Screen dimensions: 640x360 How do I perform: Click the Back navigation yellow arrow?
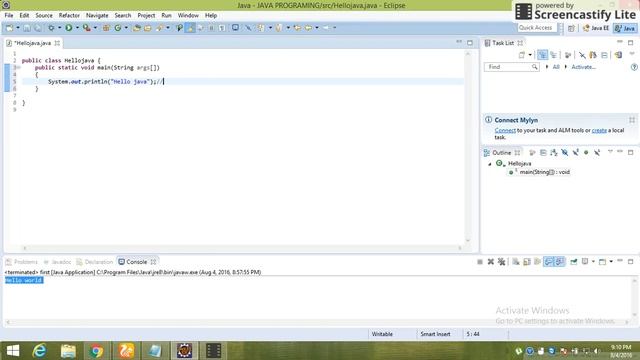(x=308, y=28)
